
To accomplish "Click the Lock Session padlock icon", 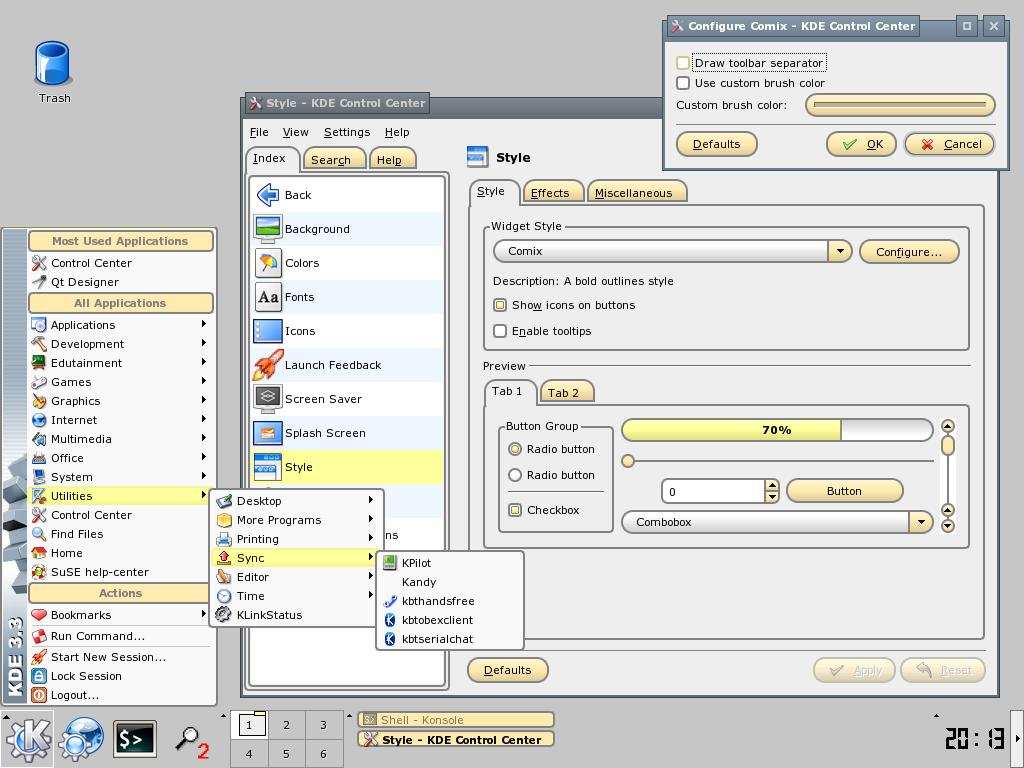I will click(x=39, y=676).
